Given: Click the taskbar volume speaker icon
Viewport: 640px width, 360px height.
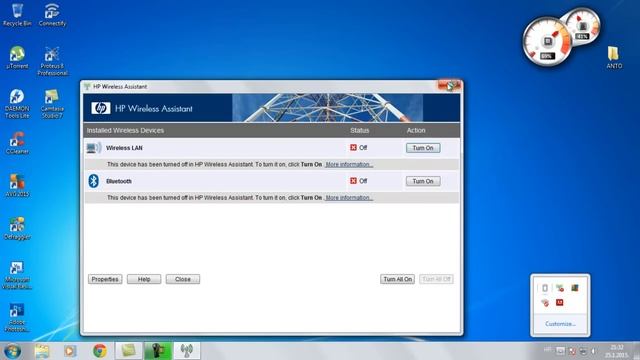Looking at the screenshot, I should coord(594,351).
